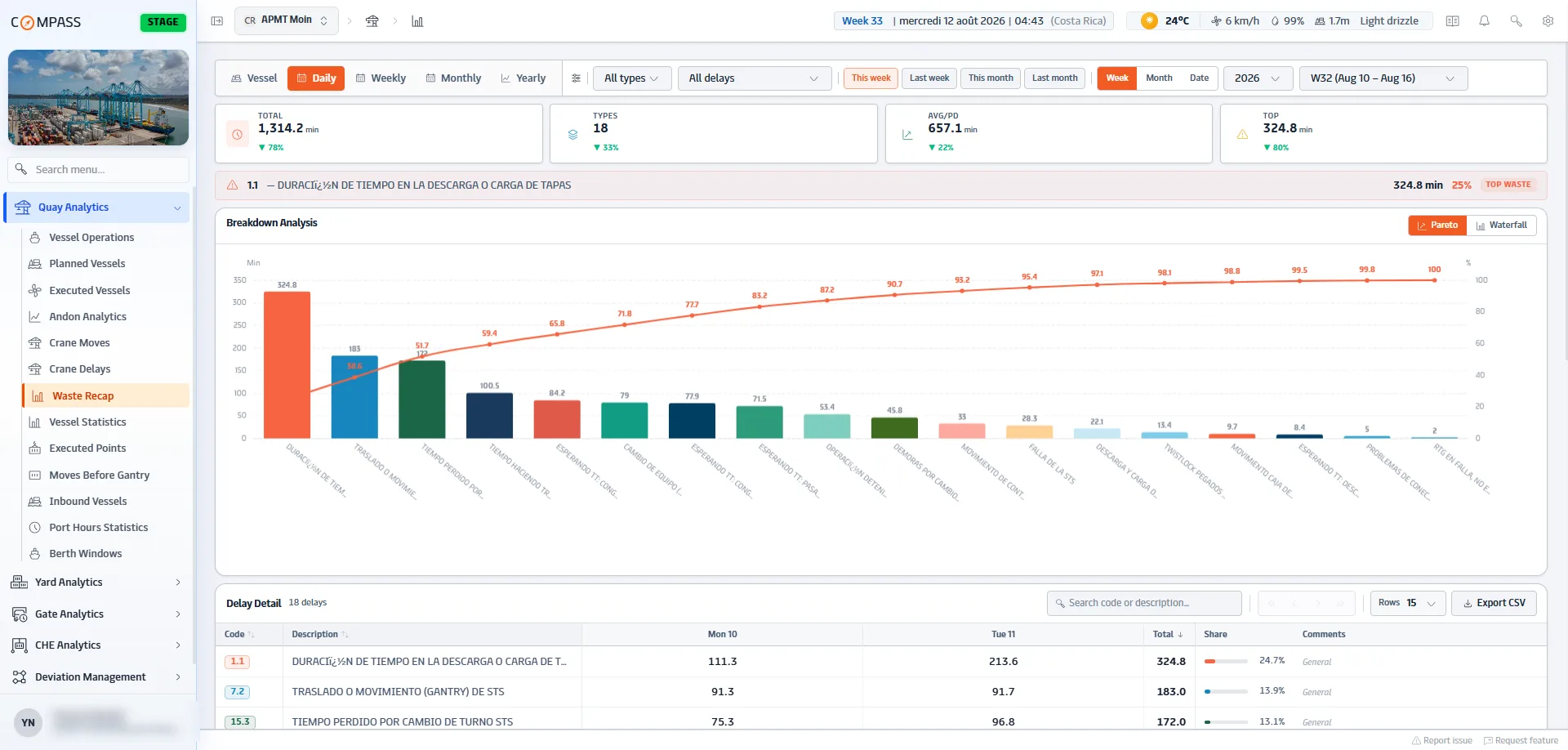
Task: Collapse the sidebar panel icon
Action: click(217, 21)
